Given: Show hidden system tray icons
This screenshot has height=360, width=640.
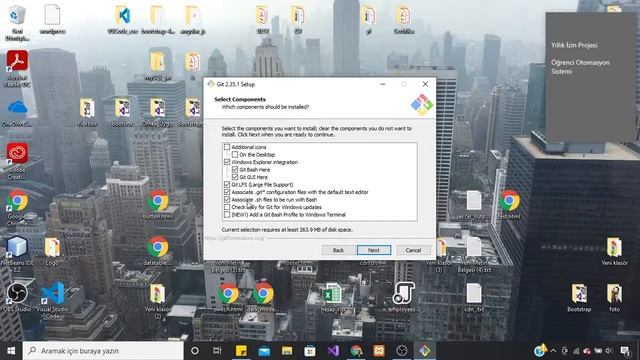Looking at the screenshot, I should (x=553, y=351).
